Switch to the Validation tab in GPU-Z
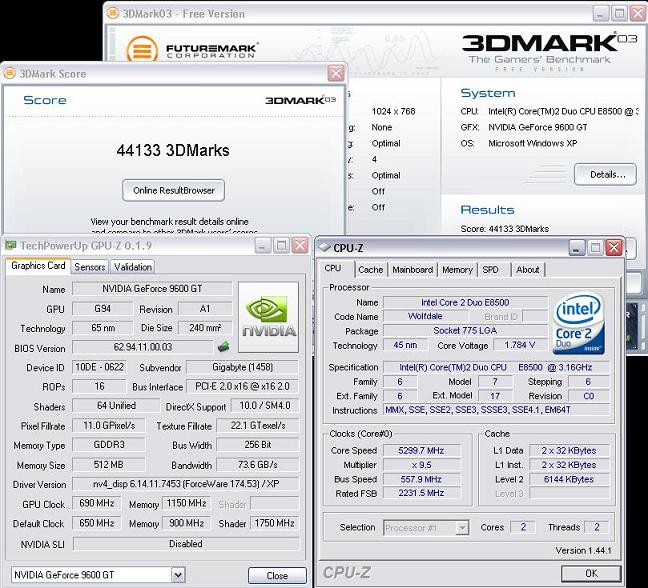The width and height of the screenshot is (648, 588). [x=133, y=267]
